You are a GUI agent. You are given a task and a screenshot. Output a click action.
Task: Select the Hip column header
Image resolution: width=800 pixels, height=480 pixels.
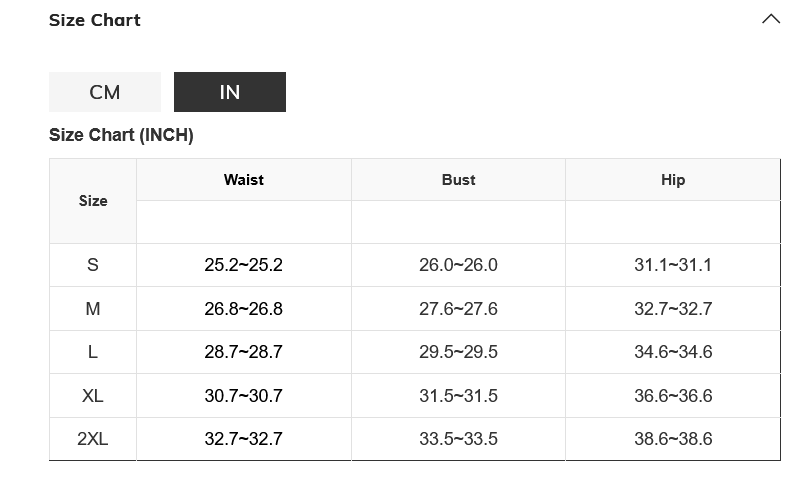click(x=673, y=180)
